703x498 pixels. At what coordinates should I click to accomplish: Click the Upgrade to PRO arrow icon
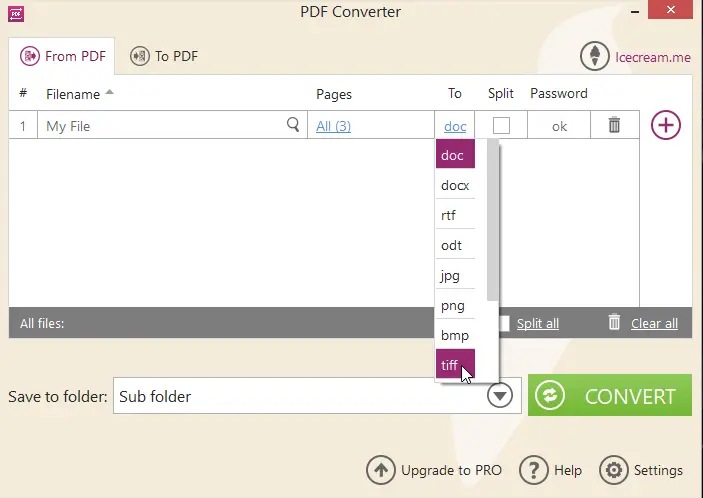(381, 470)
